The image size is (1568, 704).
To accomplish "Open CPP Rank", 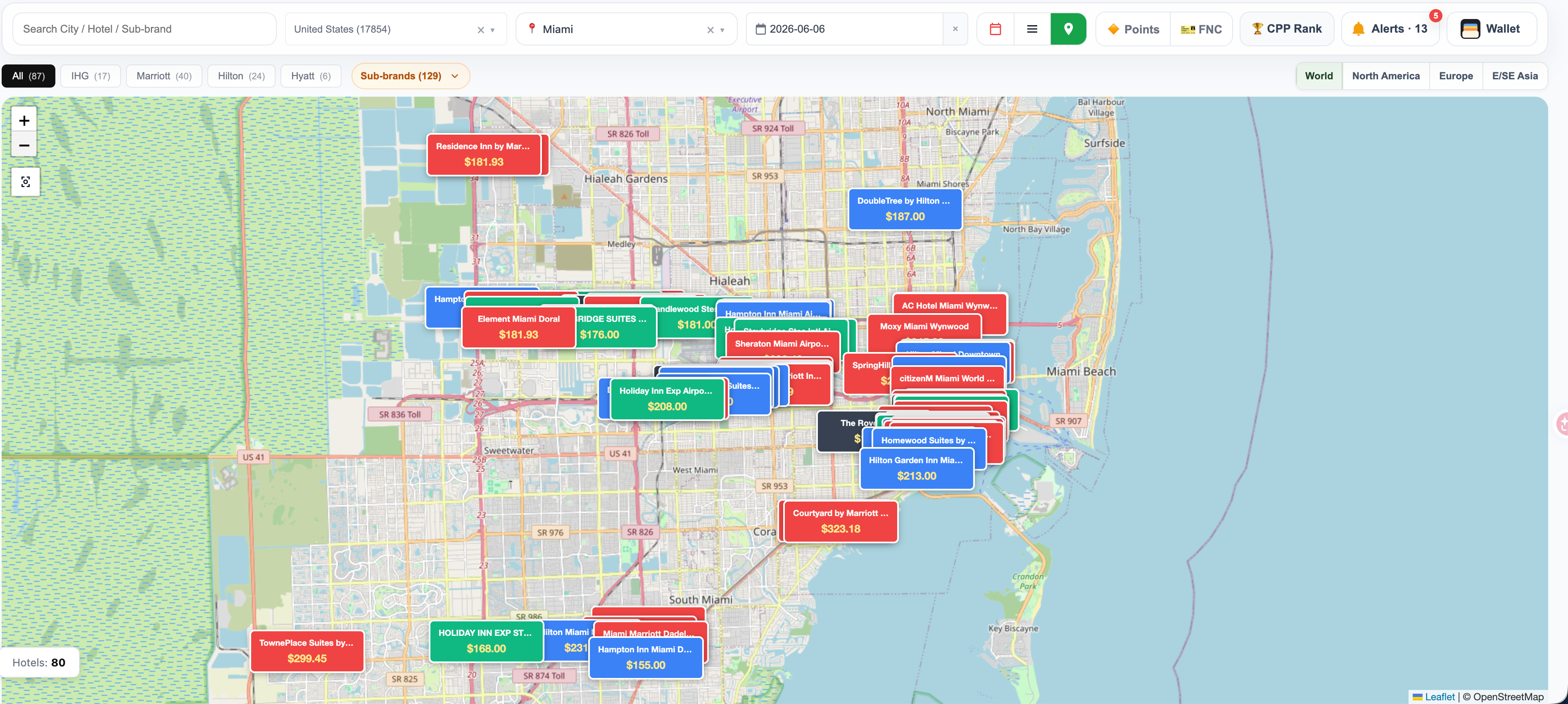I will (1286, 29).
